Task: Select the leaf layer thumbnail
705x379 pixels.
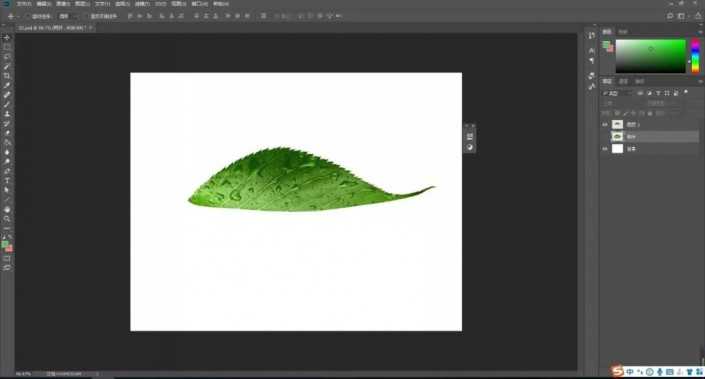Action: 617,136
